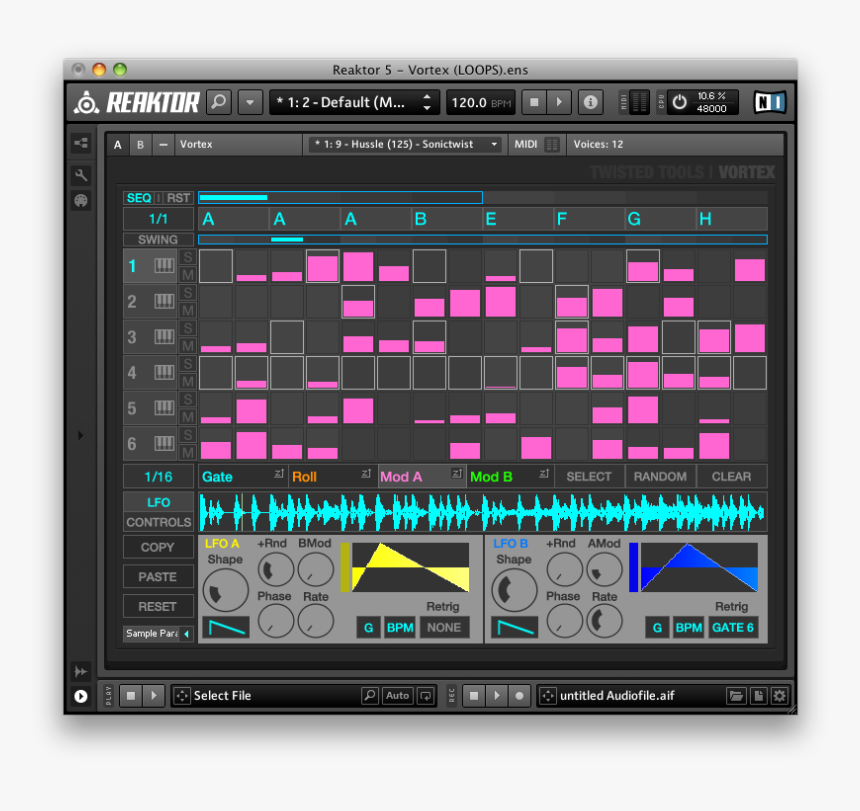Show the LFO page

[159, 502]
